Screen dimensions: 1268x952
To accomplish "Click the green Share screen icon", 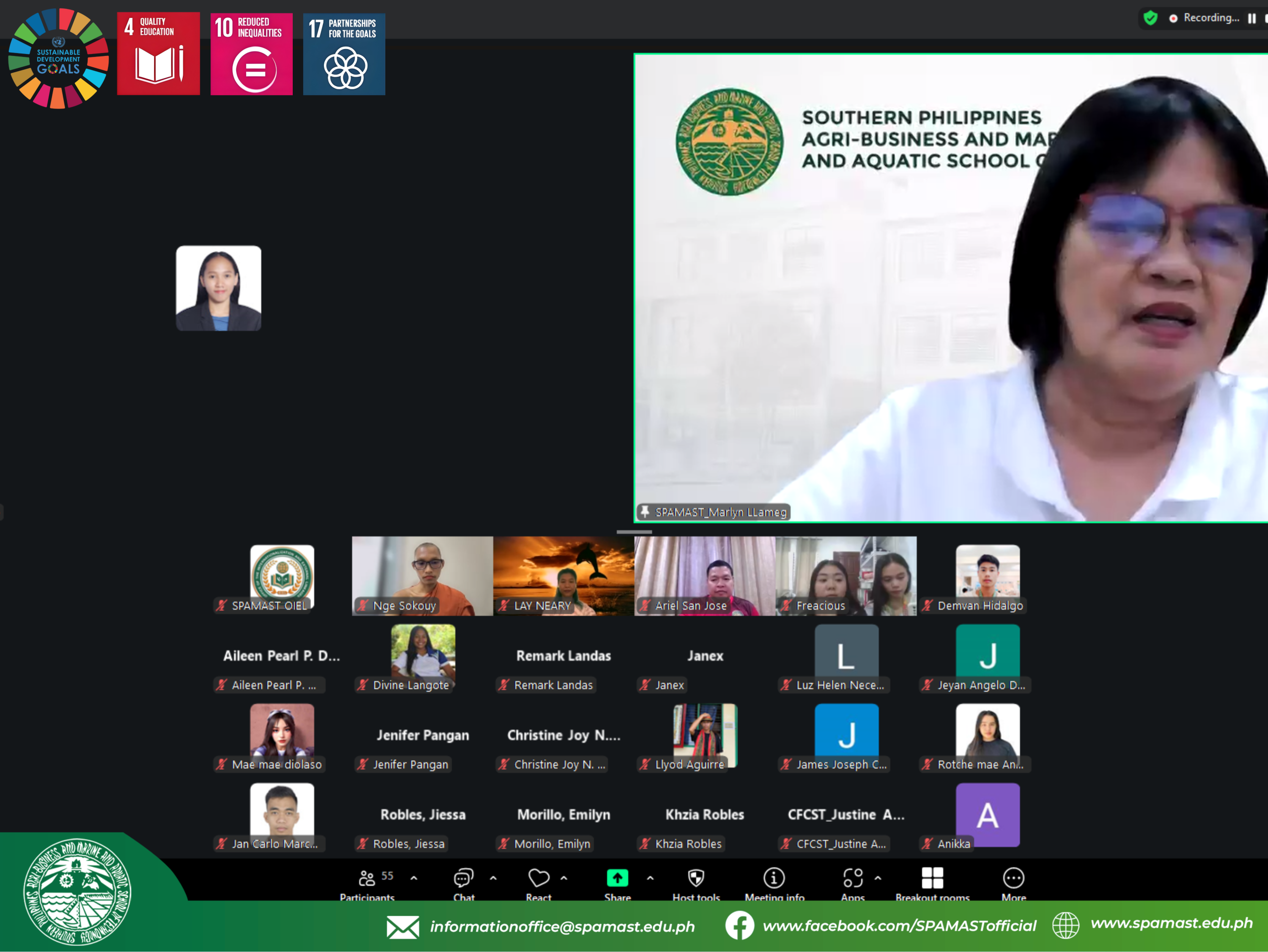I will (x=617, y=878).
